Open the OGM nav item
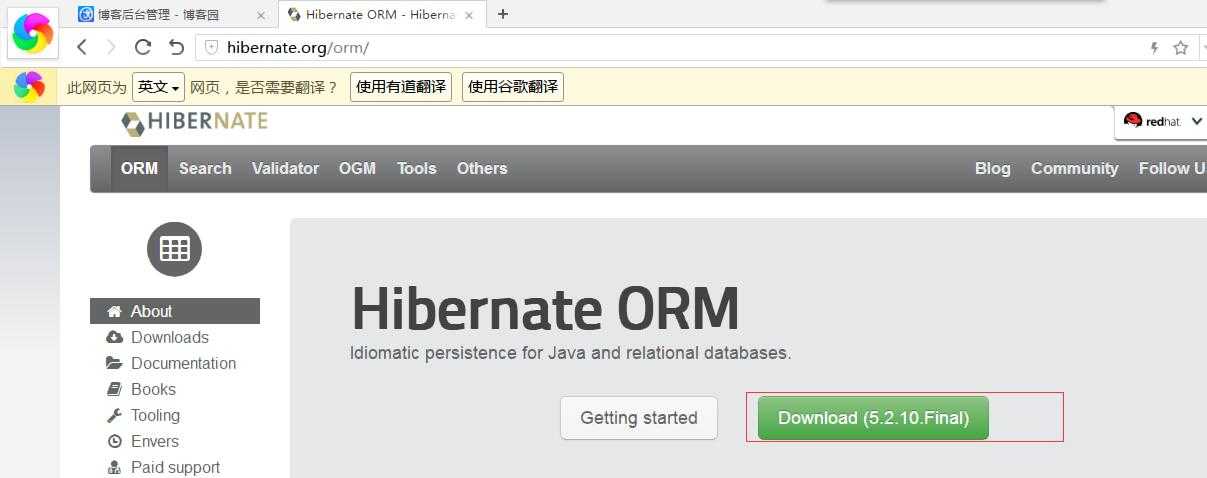The width and height of the screenshot is (1207, 478). coord(357,168)
